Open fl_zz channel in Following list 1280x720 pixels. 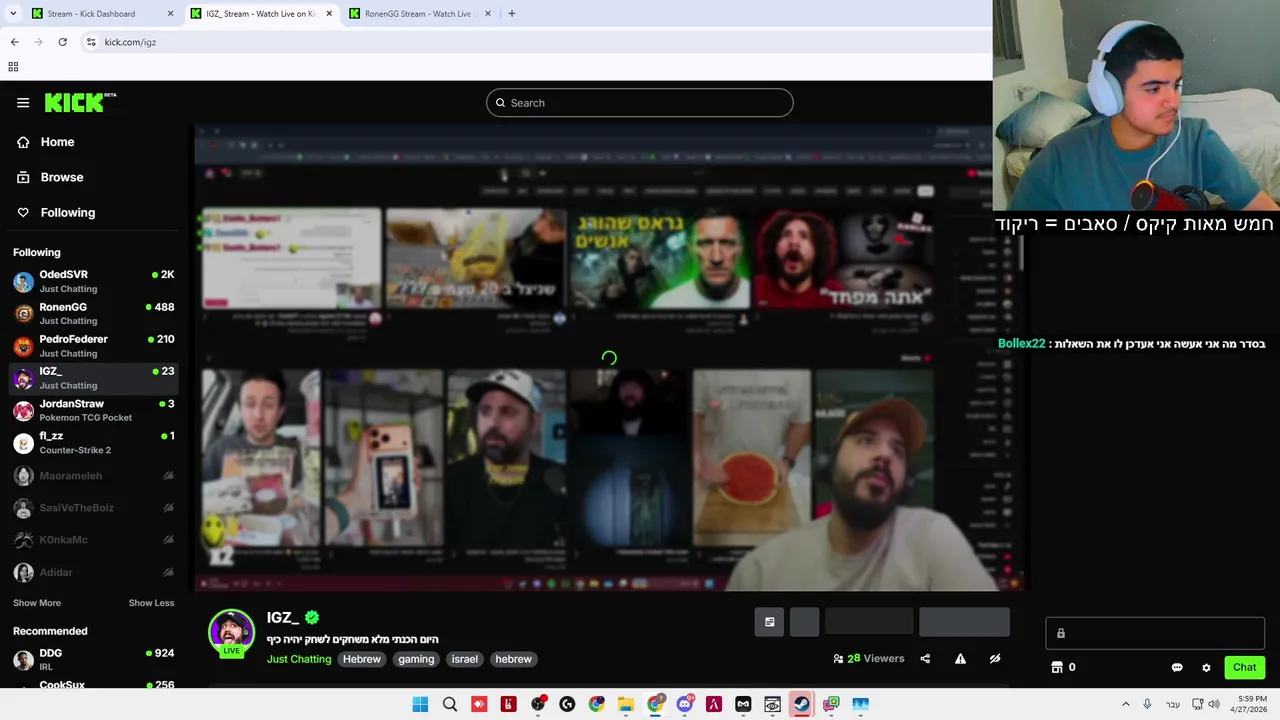click(94, 443)
